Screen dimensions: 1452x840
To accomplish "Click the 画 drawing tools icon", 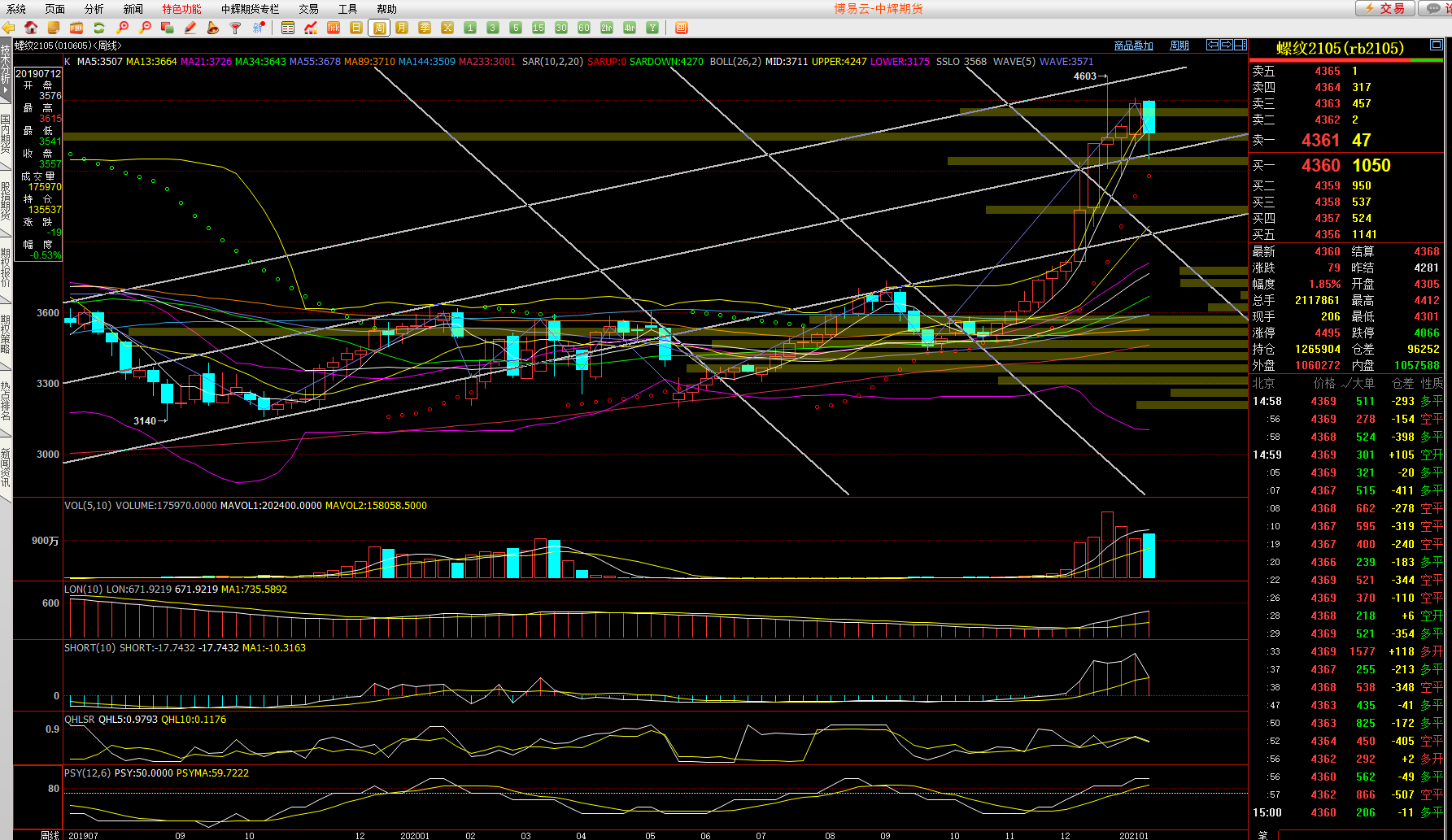I will 682,28.
